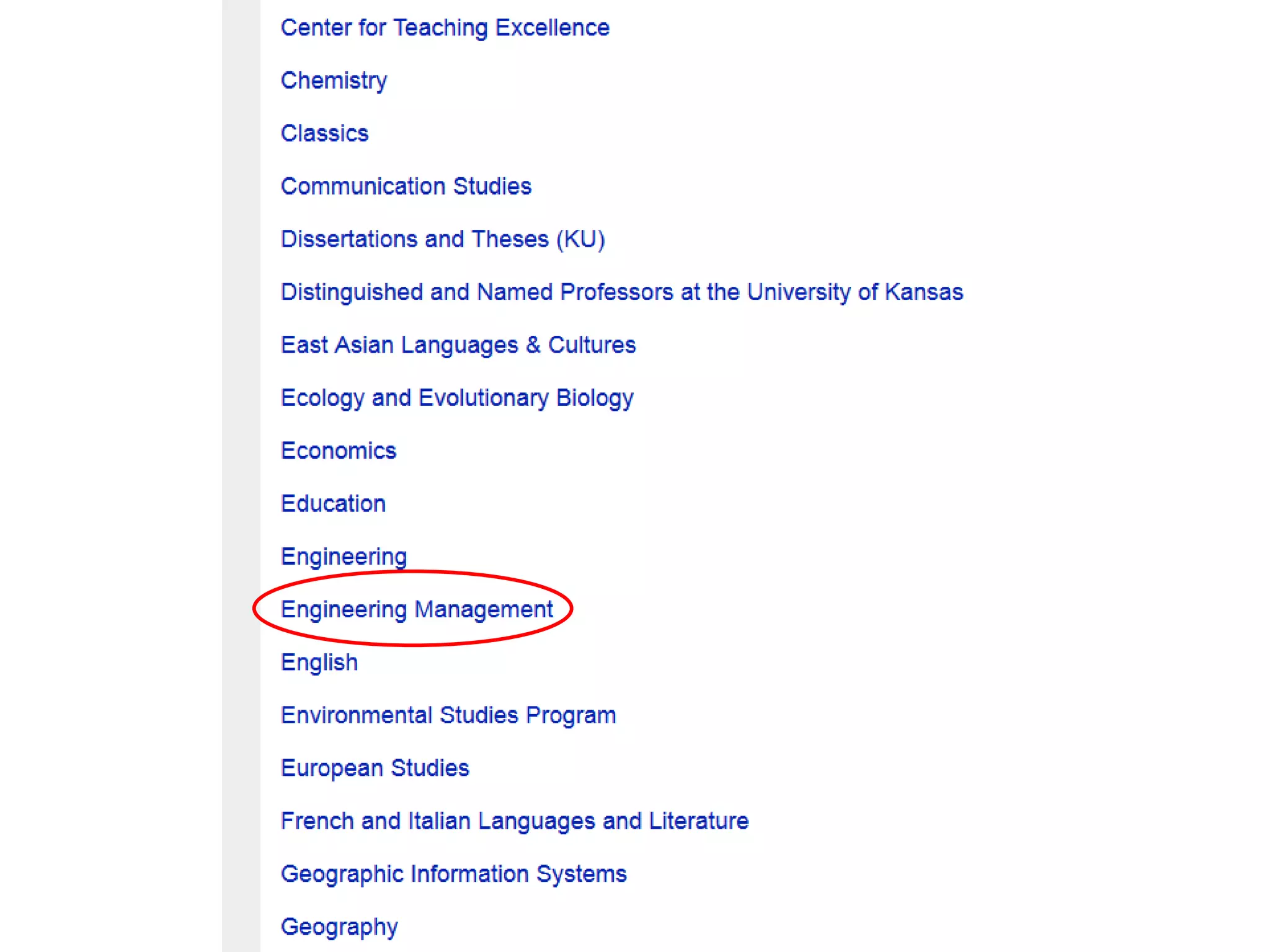Select Geographic Information Systems link
The image size is (1270, 952).
(x=453, y=874)
